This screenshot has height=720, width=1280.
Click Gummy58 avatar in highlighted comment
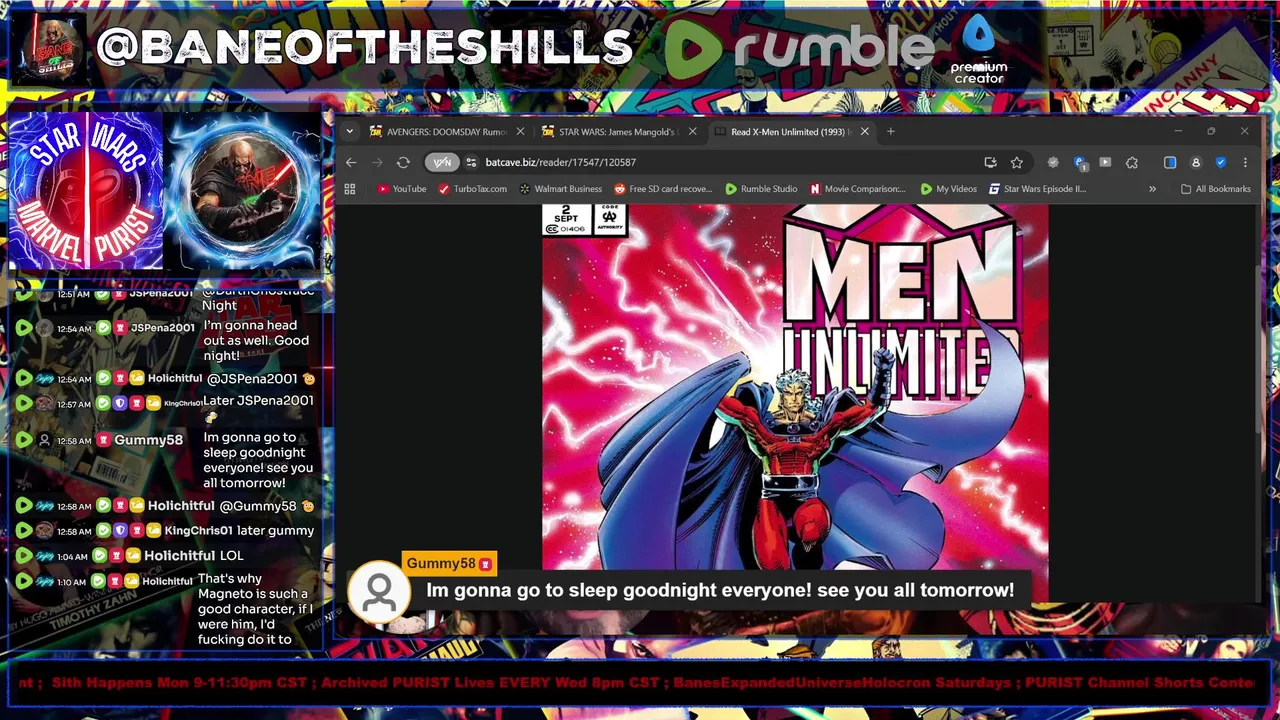pos(379,594)
